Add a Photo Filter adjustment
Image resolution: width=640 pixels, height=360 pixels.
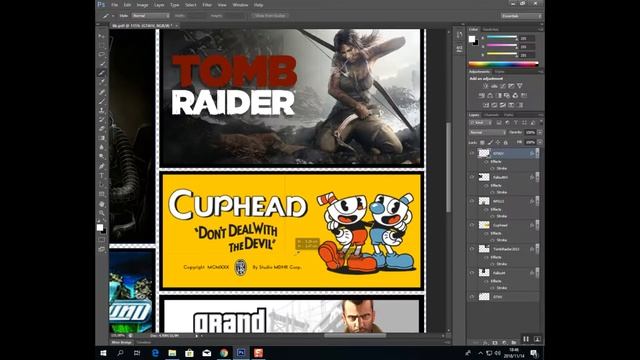(507, 96)
